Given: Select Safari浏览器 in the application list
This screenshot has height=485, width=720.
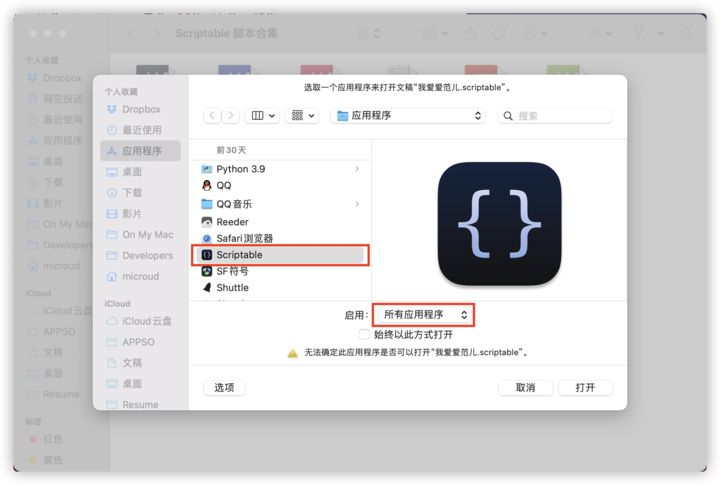Looking at the screenshot, I should click(280, 238).
